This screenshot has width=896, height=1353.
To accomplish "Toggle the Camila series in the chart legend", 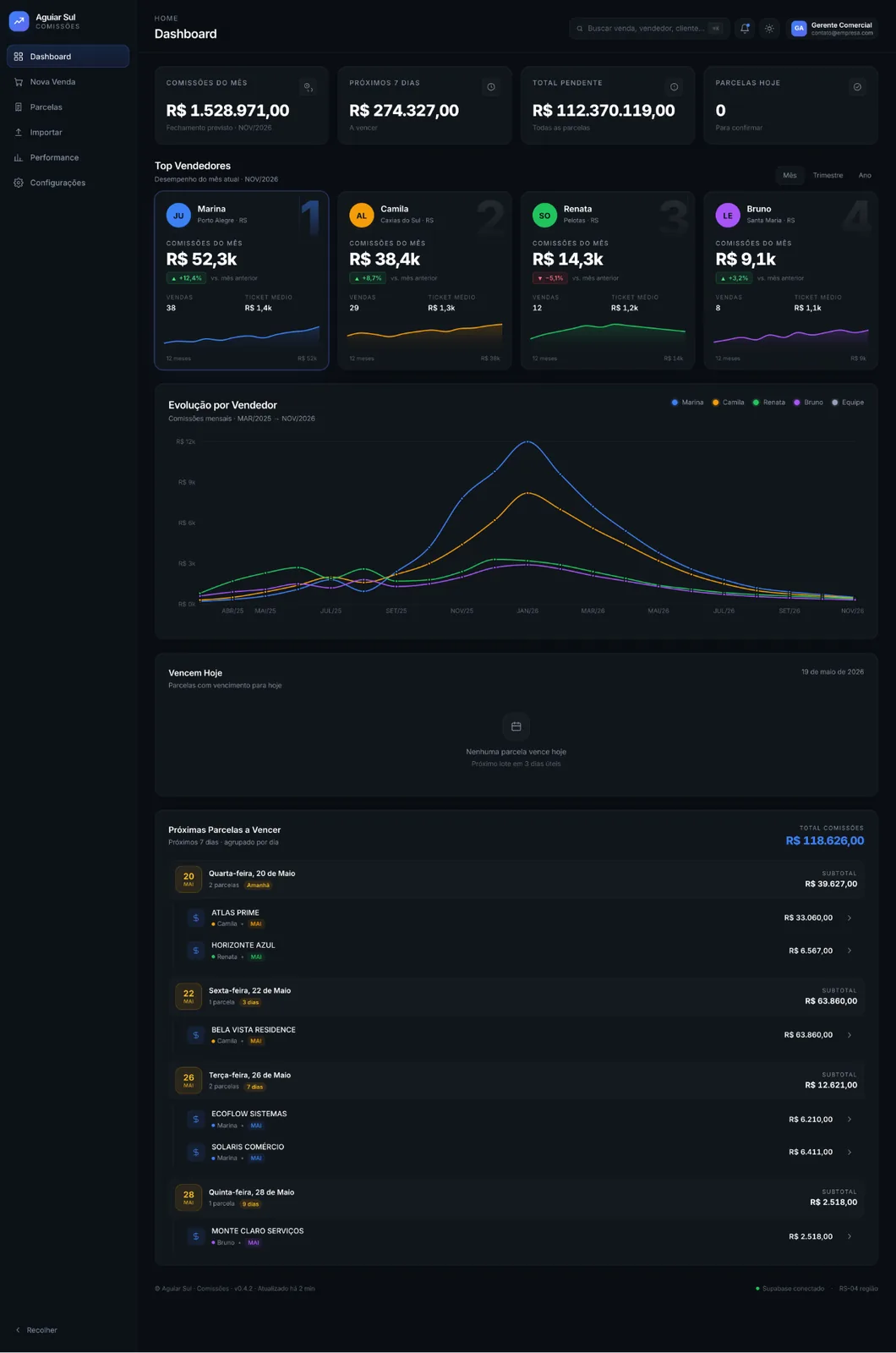I will [x=728, y=403].
